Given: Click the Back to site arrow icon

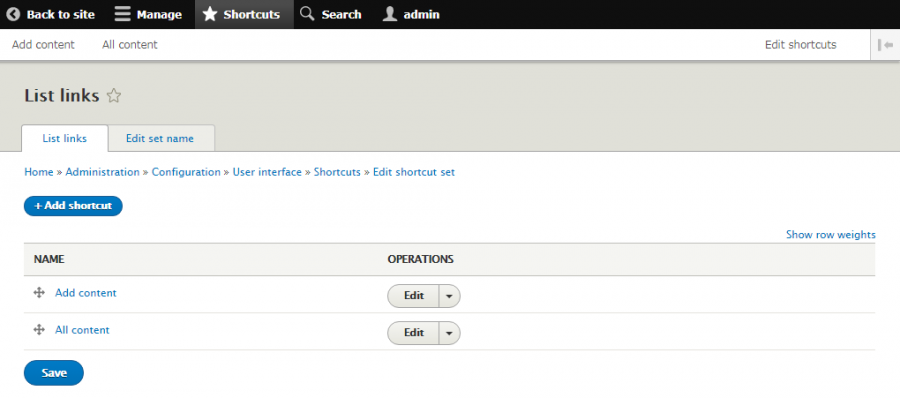Looking at the screenshot, I should (13, 14).
